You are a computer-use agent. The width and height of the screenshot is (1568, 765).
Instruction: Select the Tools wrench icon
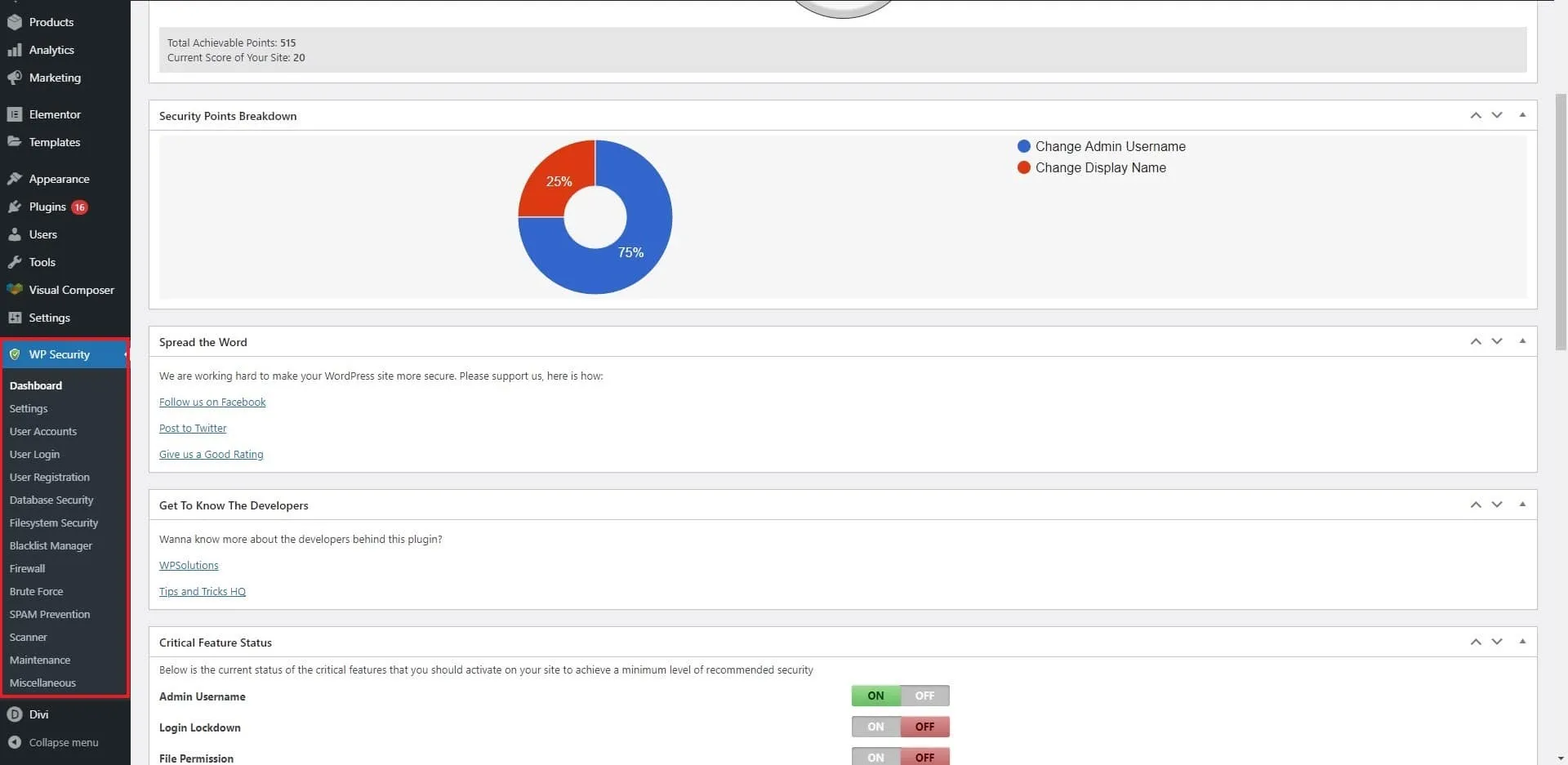(15, 261)
